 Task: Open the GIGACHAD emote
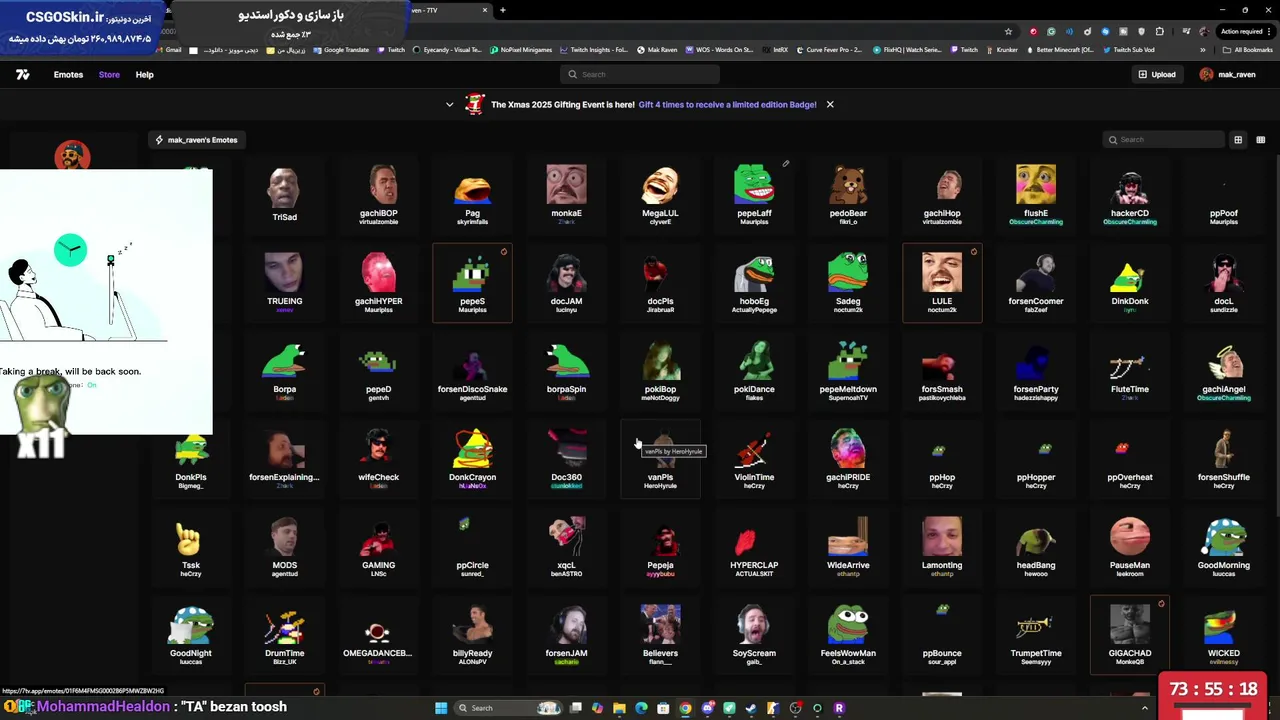[x=1130, y=635]
